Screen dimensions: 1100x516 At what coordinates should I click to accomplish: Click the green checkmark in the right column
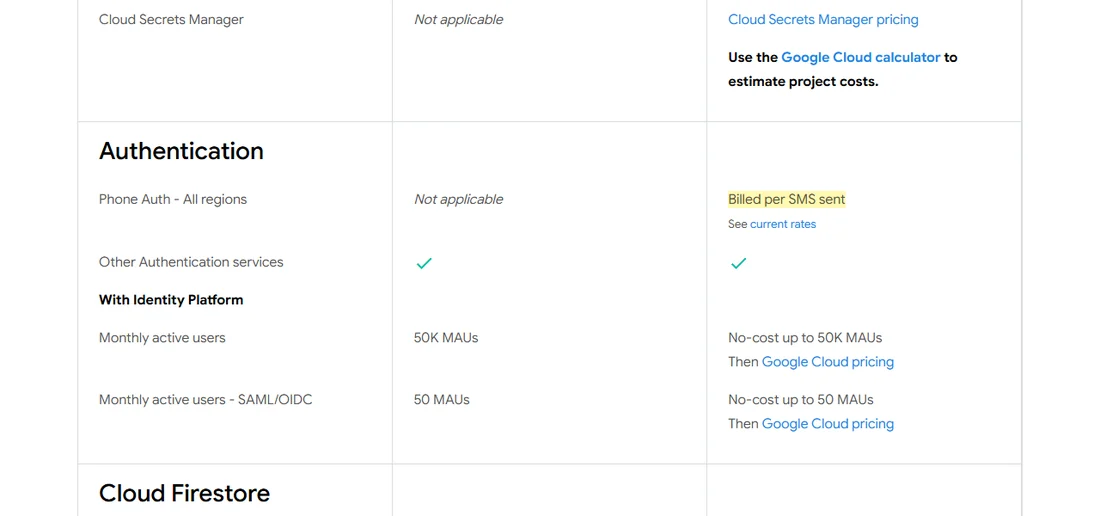(738, 263)
